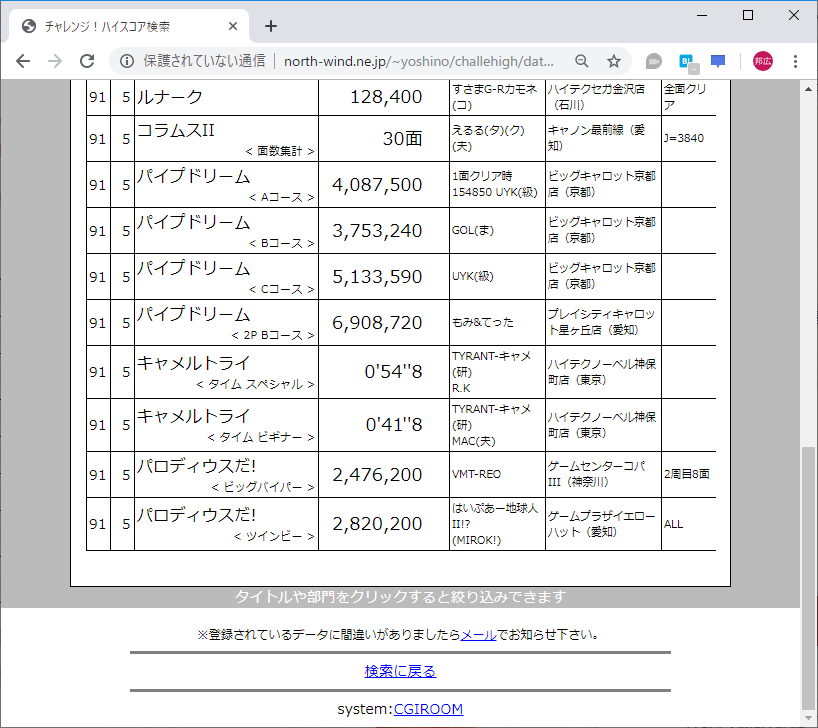Click the blue speech bubble extension

coord(718,61)
